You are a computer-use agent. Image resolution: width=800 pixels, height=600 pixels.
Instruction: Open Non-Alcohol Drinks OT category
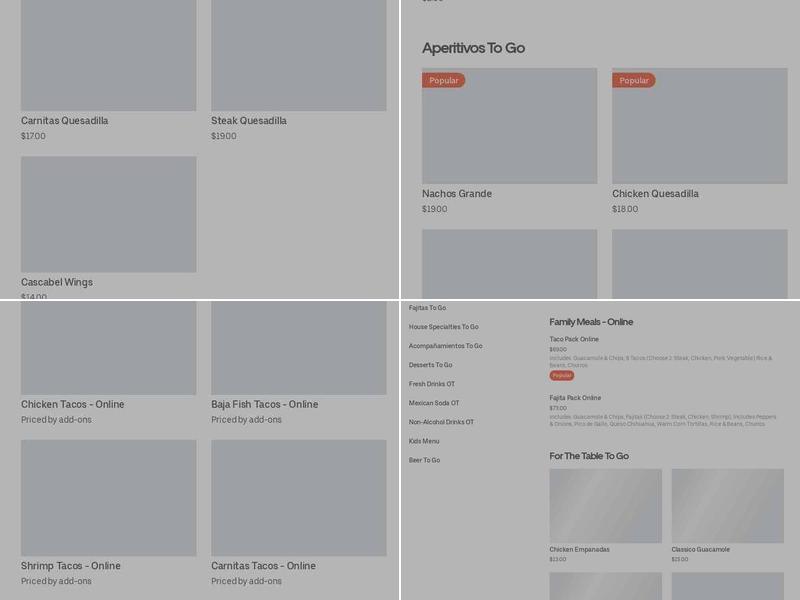coord(441,422)
